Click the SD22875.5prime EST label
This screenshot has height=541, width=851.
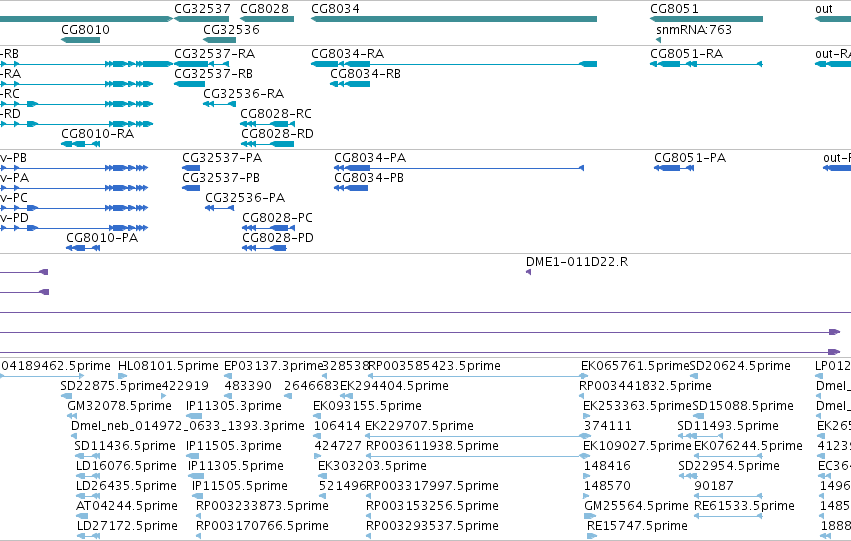point(111,386)
